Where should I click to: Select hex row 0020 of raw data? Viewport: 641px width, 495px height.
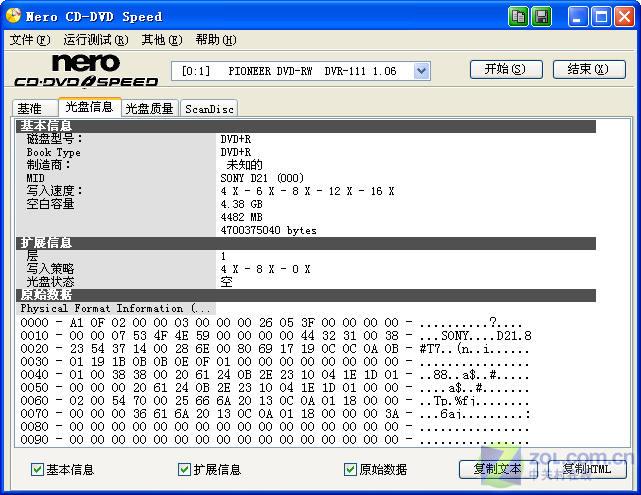pyautogui.click(x=274, y=349)
